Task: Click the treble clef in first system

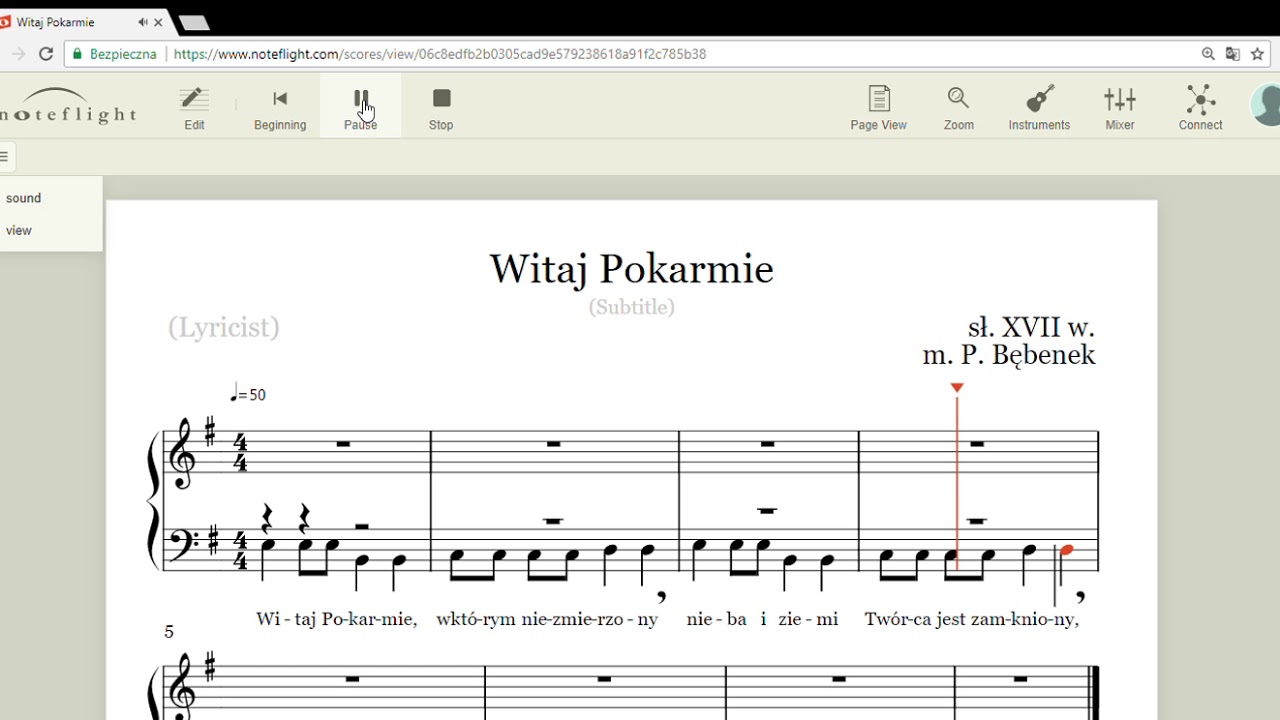Action: [x=181, y=452]
